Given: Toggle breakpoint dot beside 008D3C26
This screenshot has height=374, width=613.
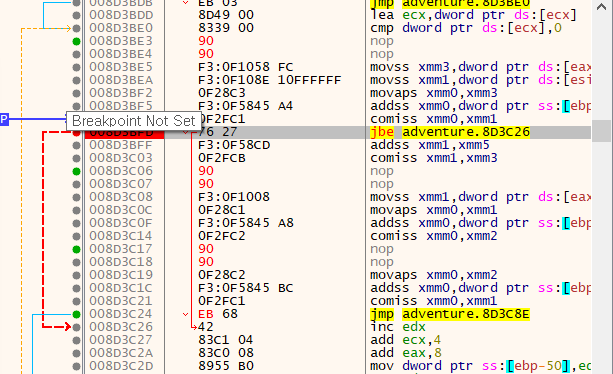Looking at the screenshot, I should click(x=76, y=327).
